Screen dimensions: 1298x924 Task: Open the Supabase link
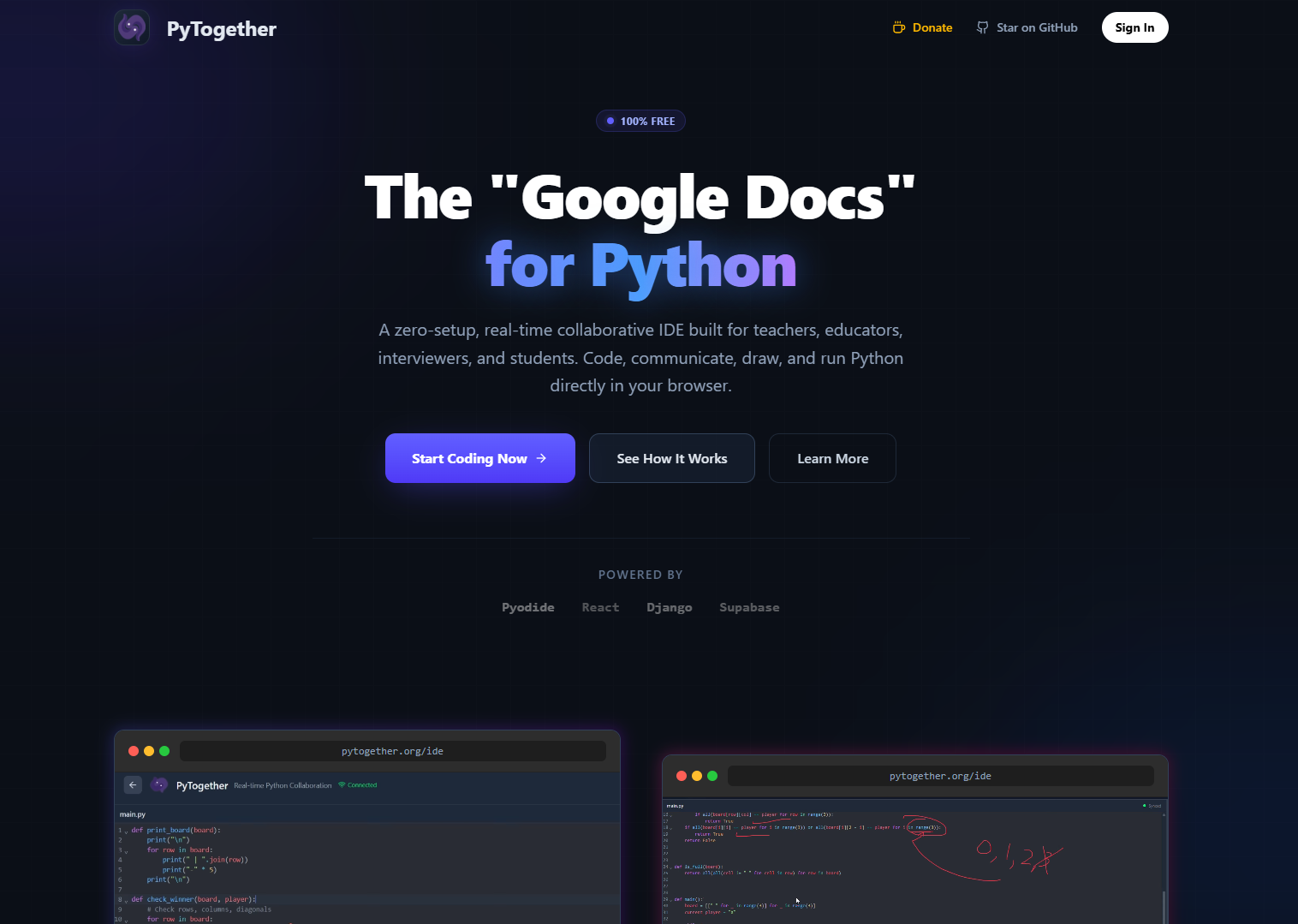coord(749,607)
